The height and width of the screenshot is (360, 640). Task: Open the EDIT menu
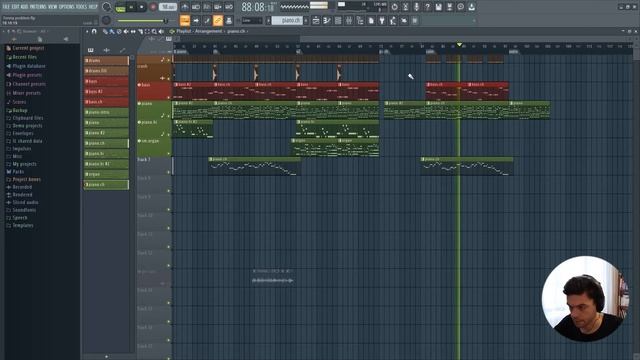(15, 7)
